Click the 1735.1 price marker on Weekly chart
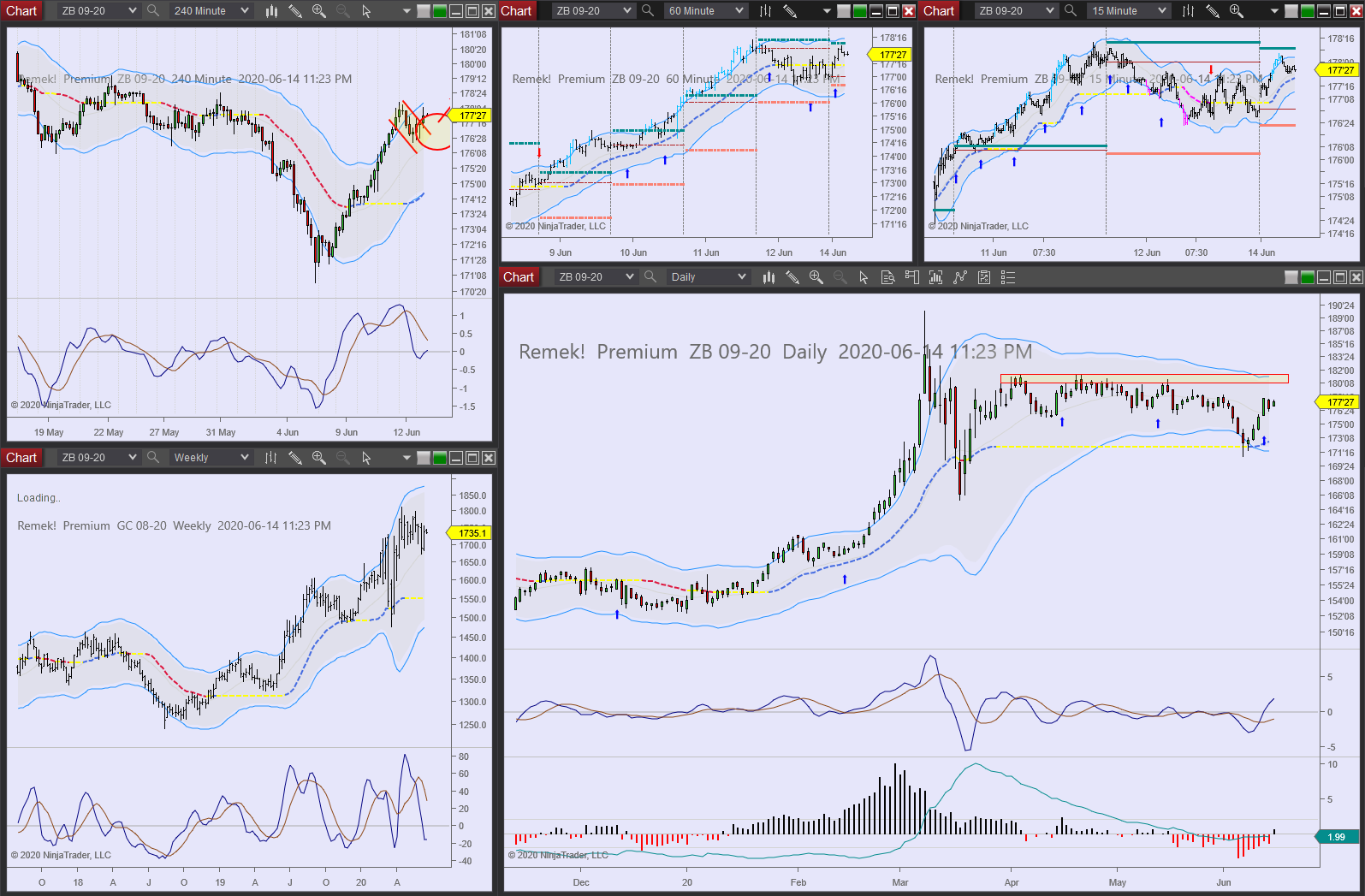 click(470, 533)
